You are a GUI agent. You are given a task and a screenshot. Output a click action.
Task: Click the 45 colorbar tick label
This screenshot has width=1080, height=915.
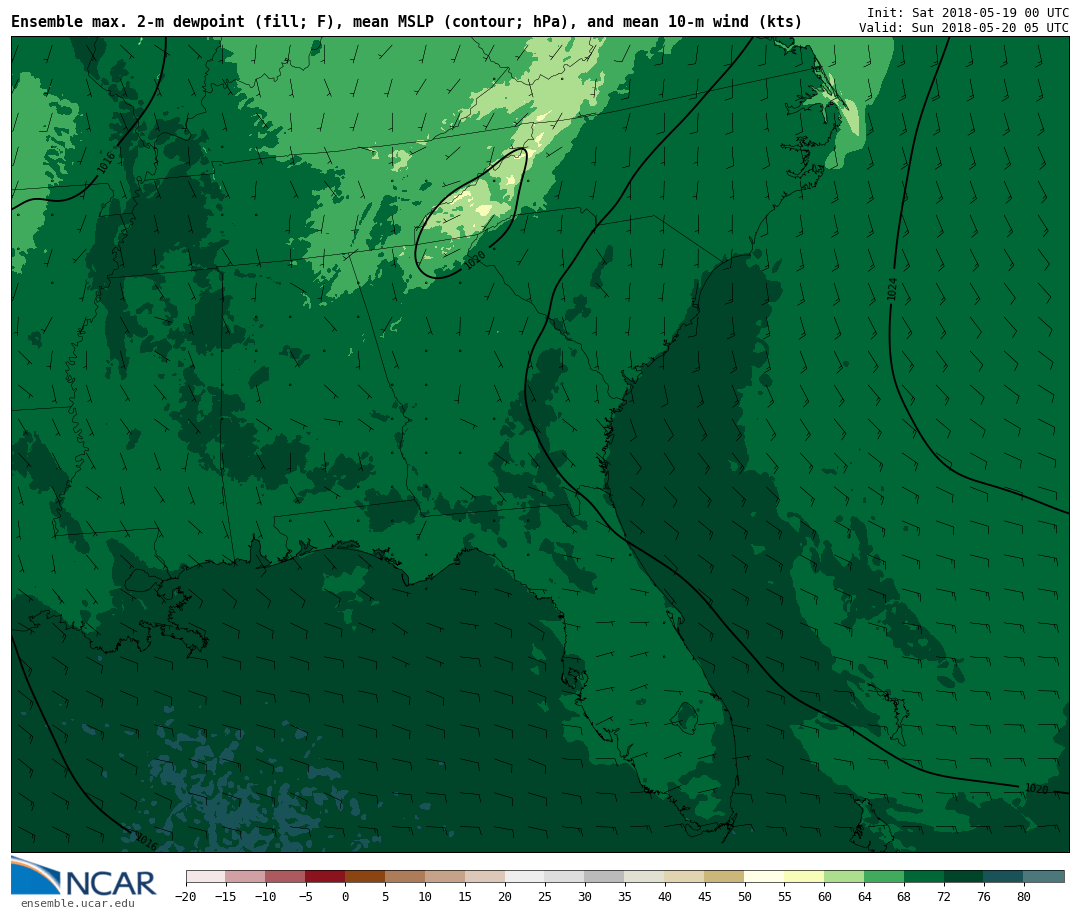[x=705, y=896]
